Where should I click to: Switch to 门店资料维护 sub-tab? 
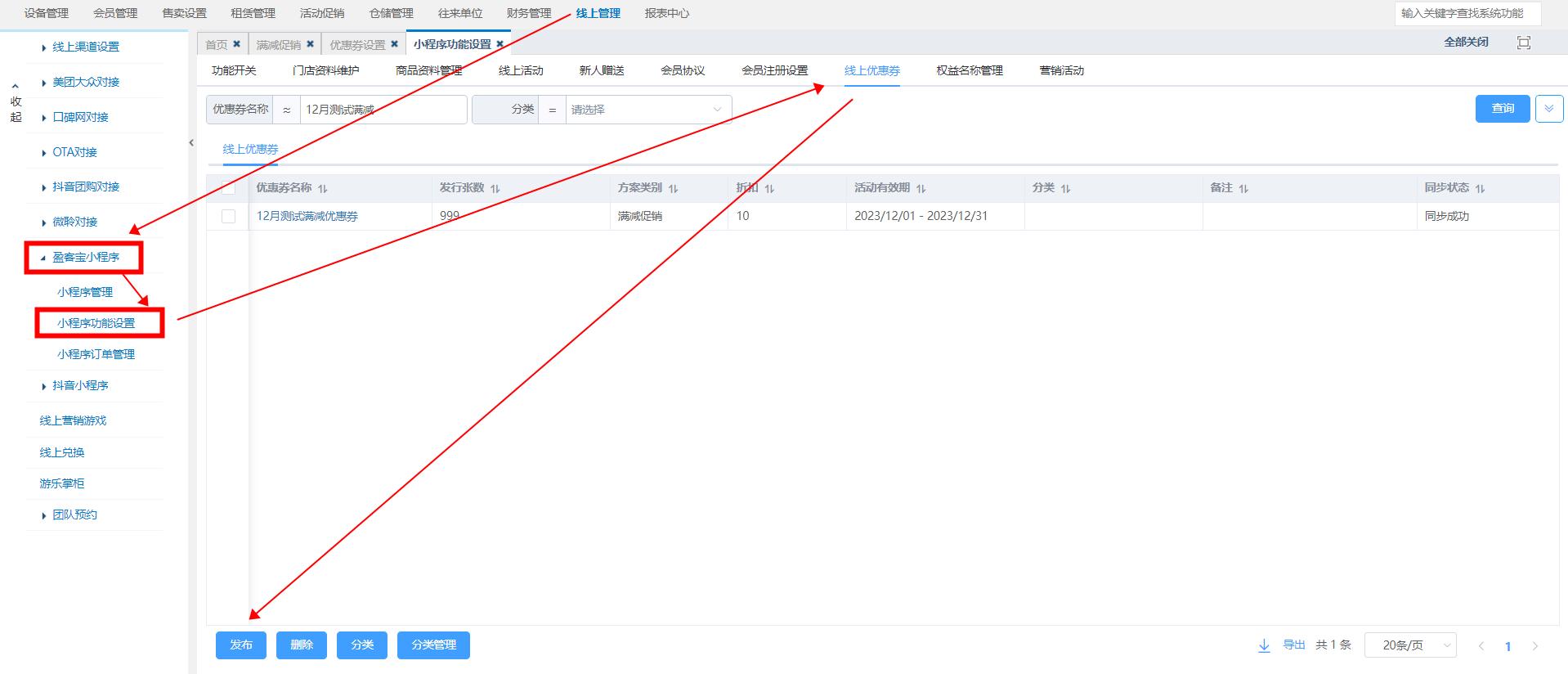(325, 70)
